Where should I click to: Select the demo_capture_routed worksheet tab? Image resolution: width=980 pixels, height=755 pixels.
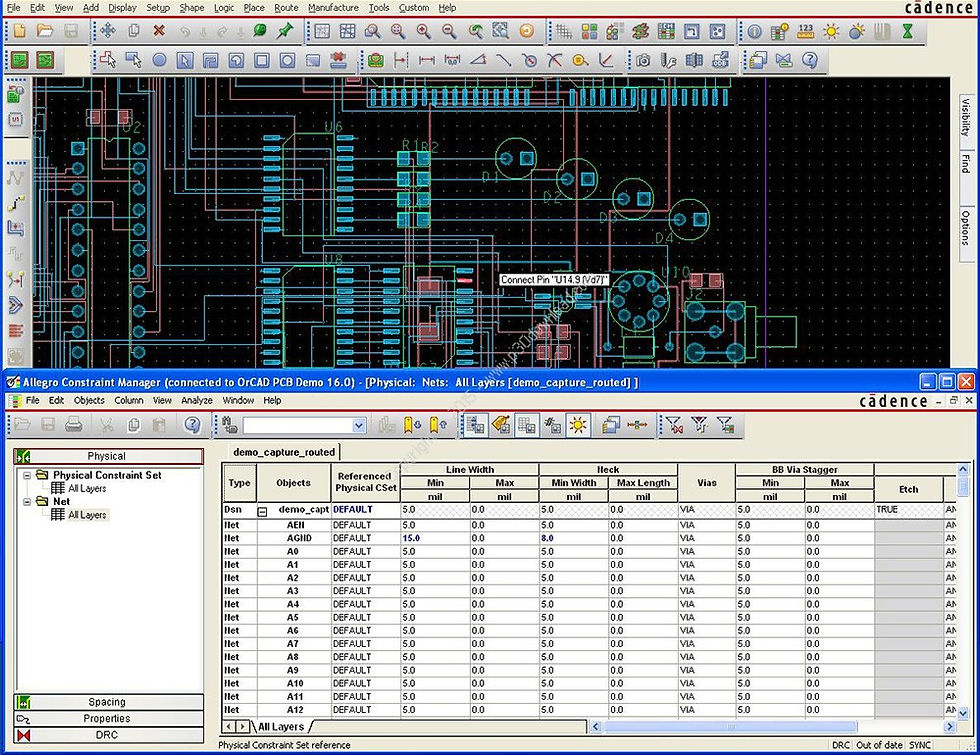click(x=284, y=452)
